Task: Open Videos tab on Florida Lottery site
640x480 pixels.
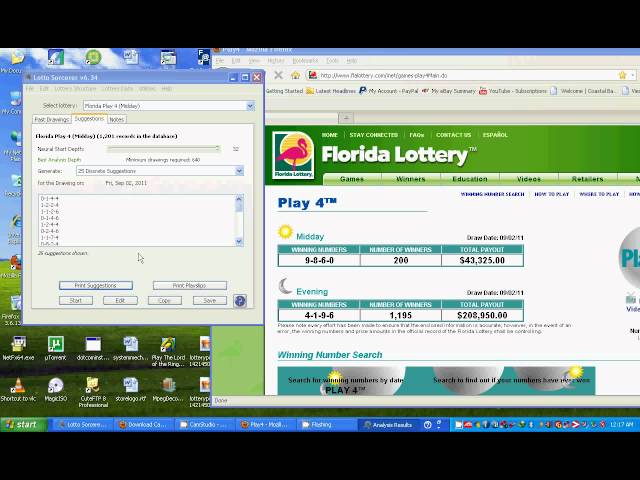Action: pyautogui.click(x=529, y=179)
